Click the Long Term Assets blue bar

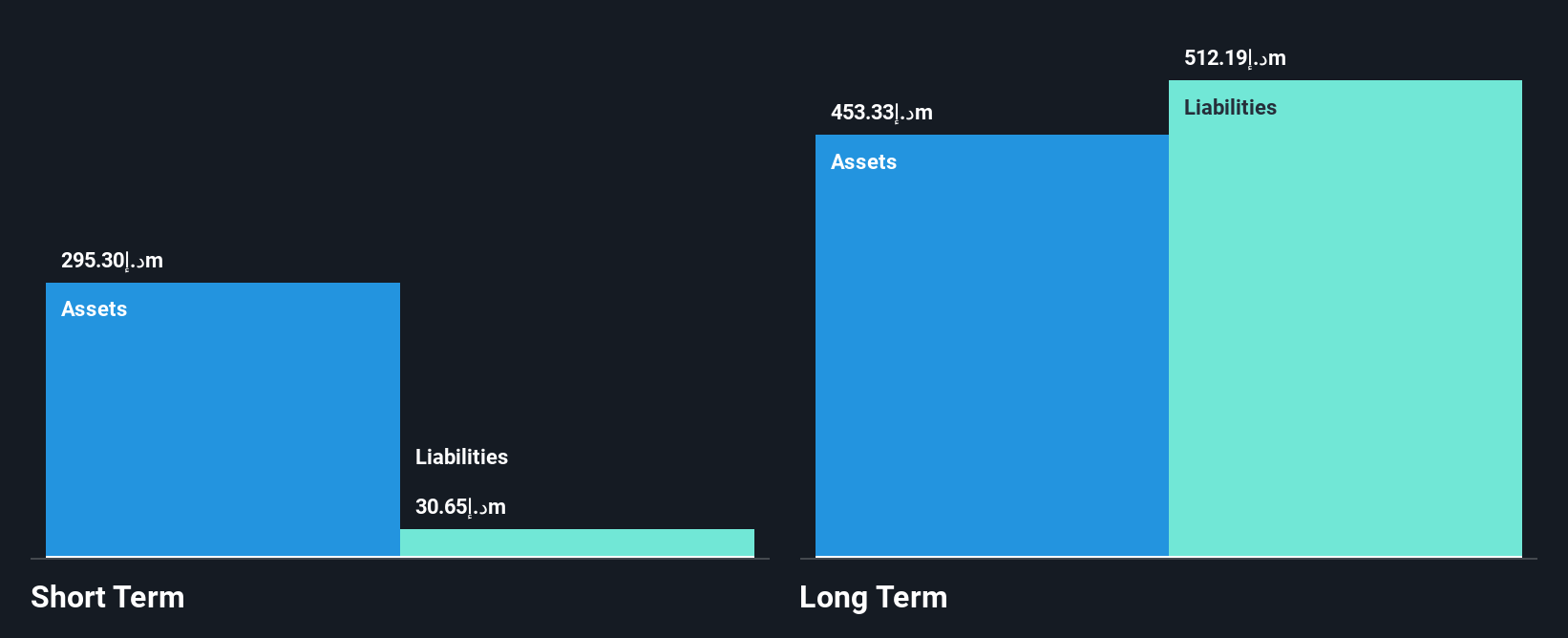click(x=992, y=345)
